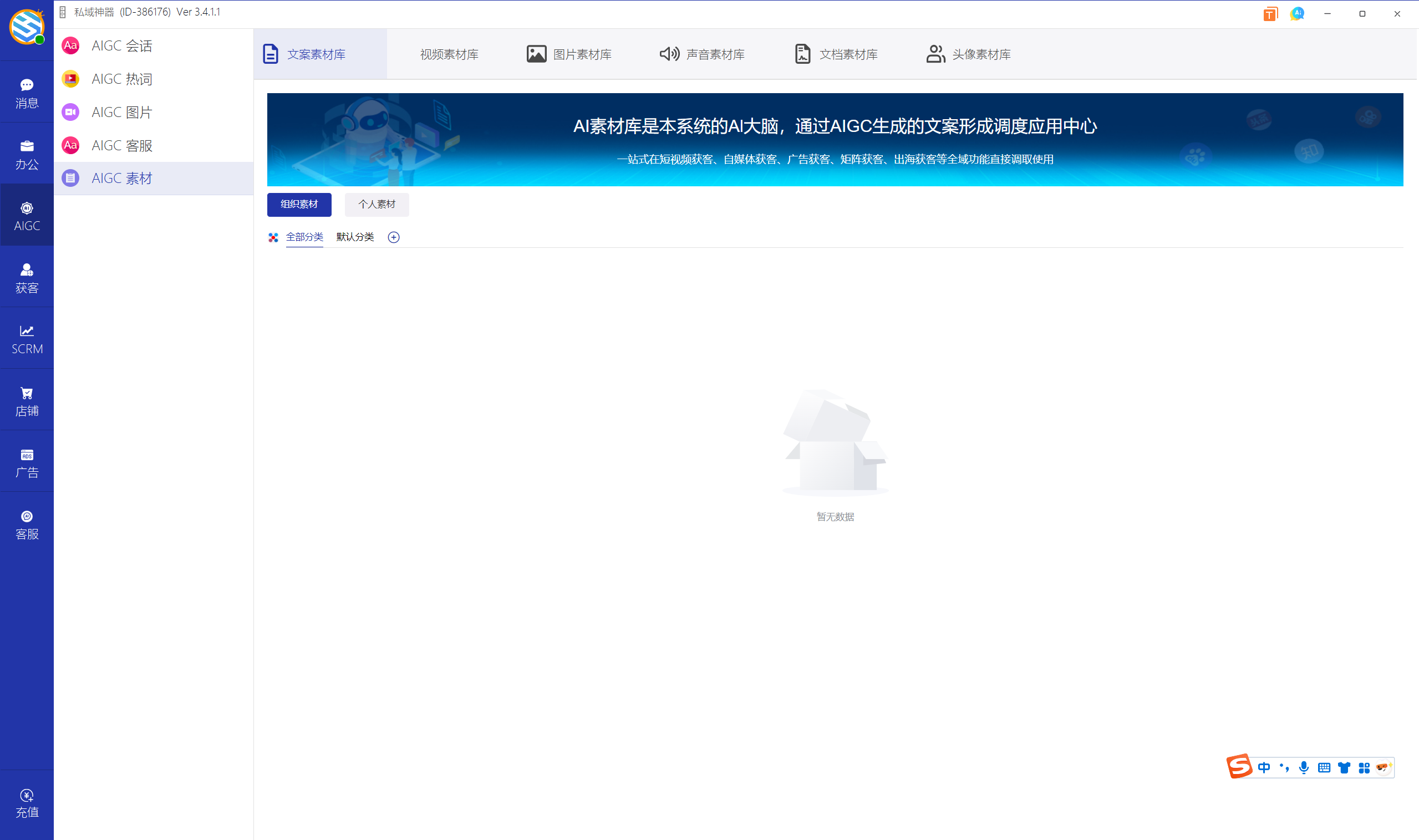Open the 广告 module

tap(27, 461)
